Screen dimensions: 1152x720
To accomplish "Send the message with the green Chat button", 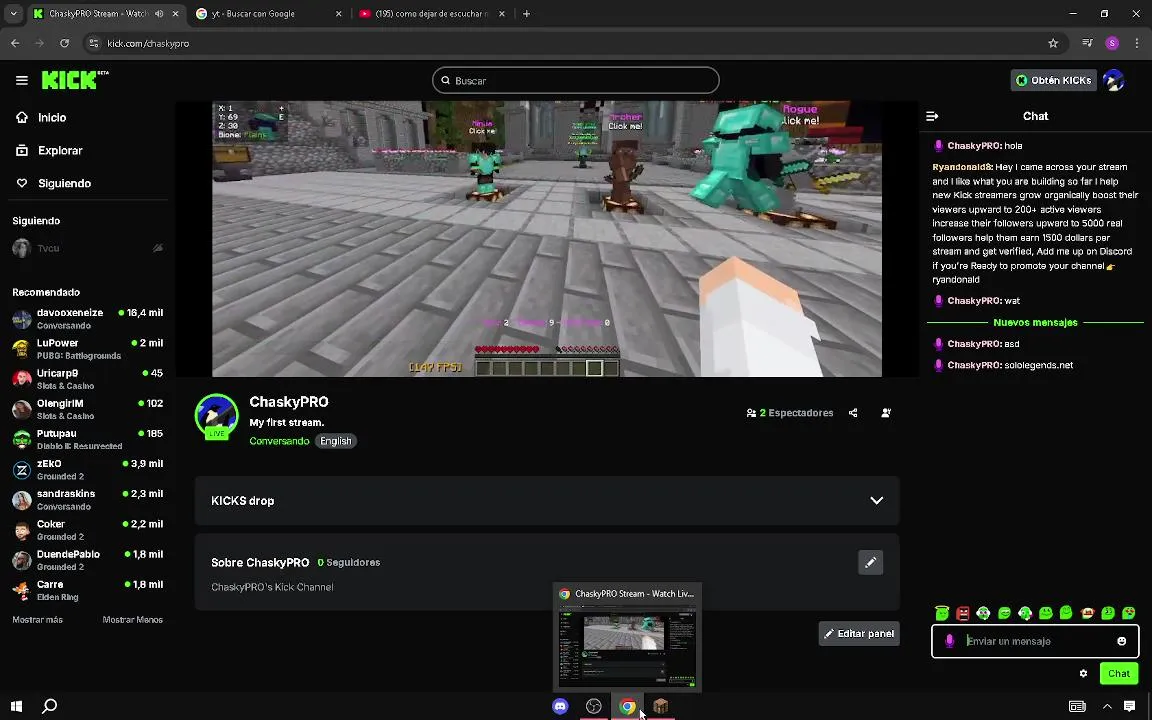I will coord(1118,673).
